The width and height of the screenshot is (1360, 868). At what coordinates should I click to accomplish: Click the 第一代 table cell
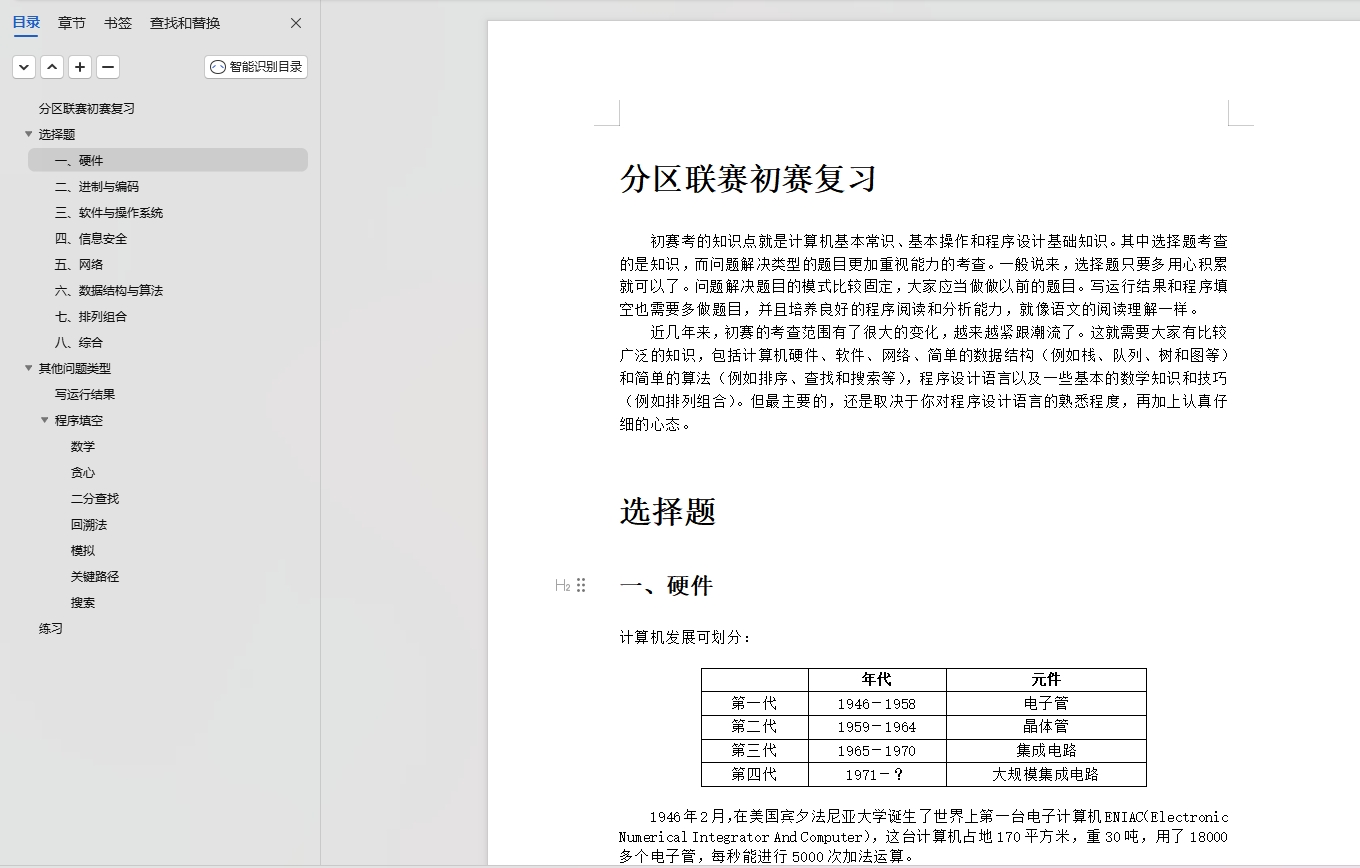[754, 703]
